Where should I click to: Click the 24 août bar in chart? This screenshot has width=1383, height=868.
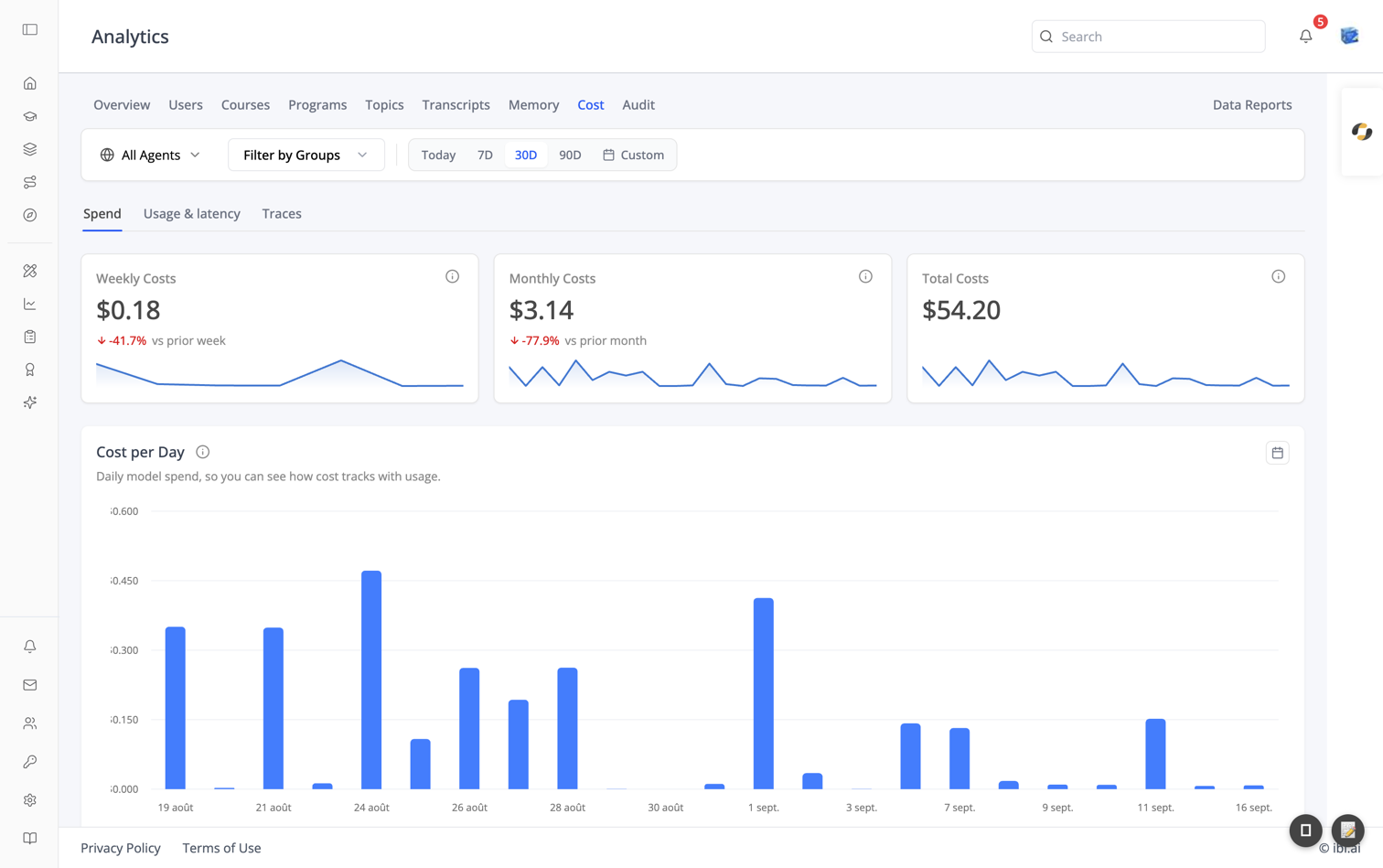point(371,680)
